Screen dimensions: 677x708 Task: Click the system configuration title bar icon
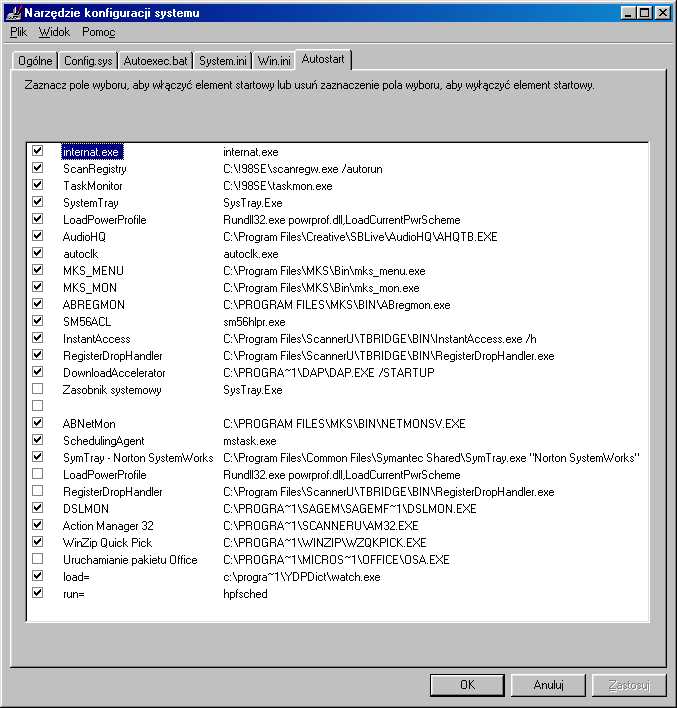tap(12, 12)
